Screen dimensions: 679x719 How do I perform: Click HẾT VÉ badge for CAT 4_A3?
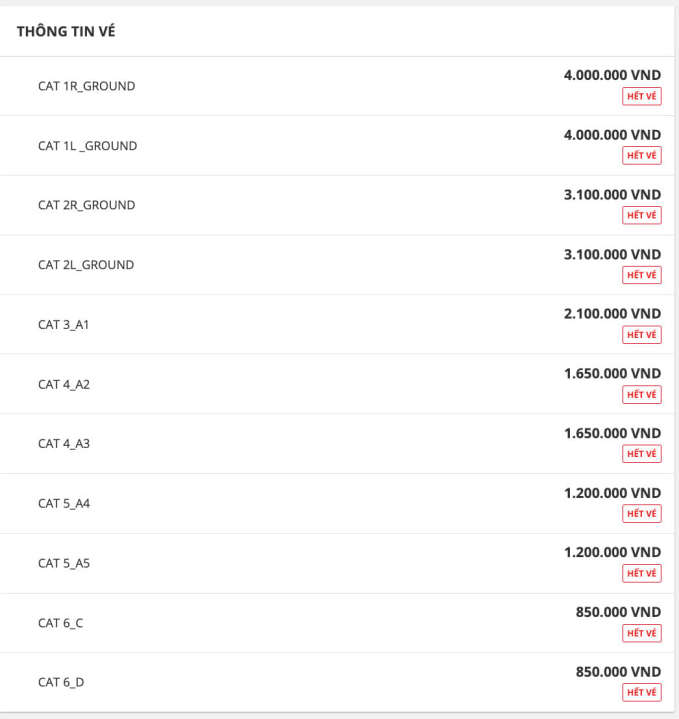click(x=641, y=454)
